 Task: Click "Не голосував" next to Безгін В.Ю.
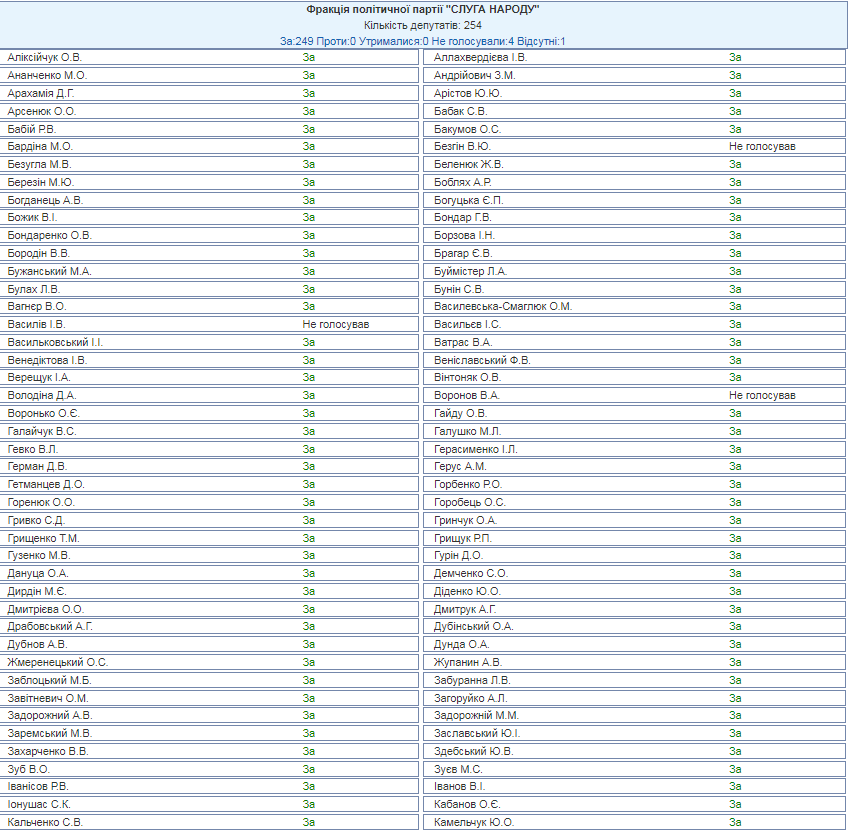[x=762, y=147]
